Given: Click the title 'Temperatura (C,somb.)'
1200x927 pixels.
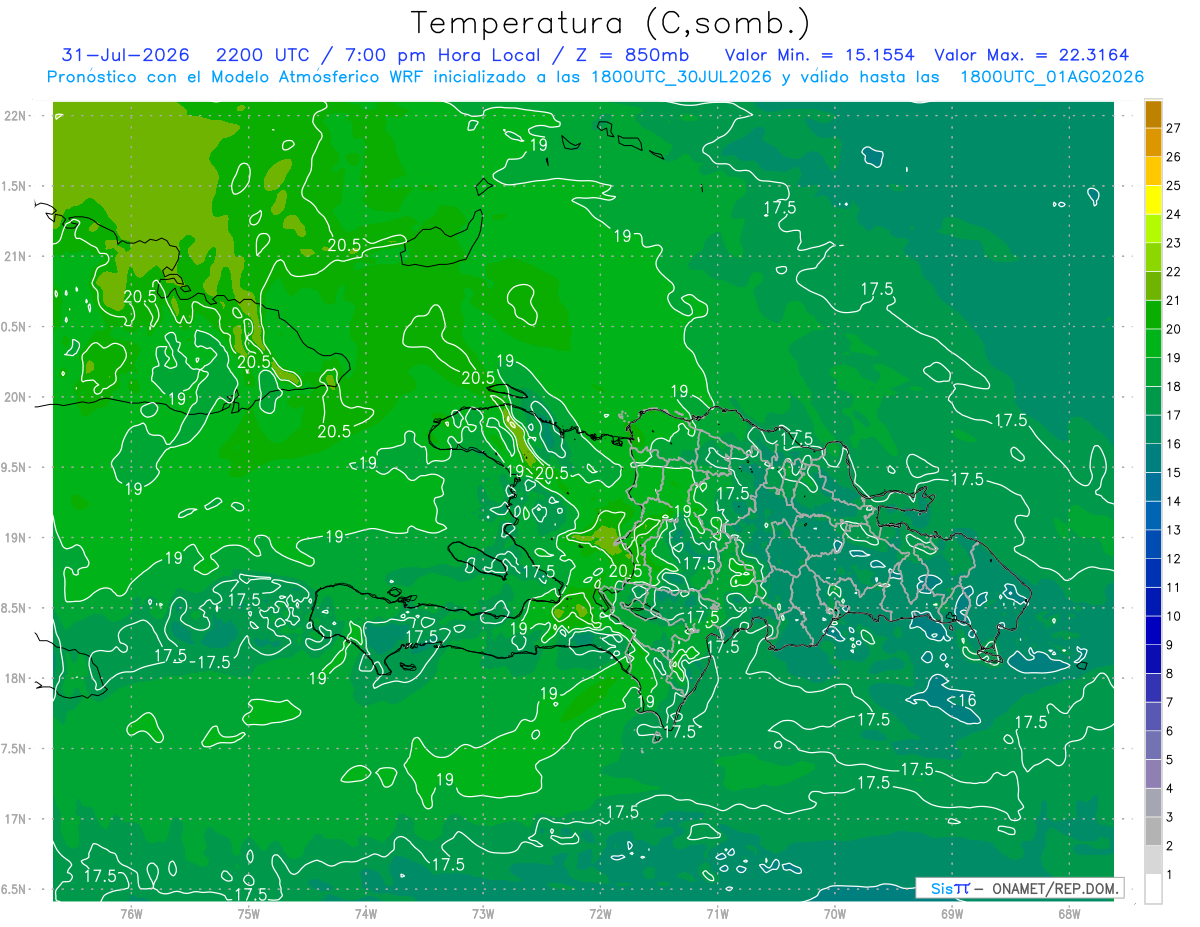Looking at the screenshot, I should (611, 23).
